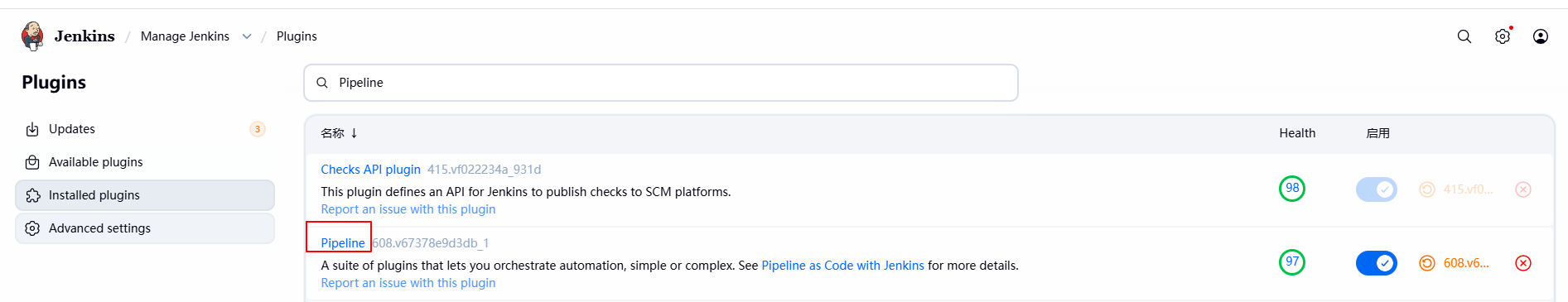Click the Advanced settings gear icon

(32, 228)
